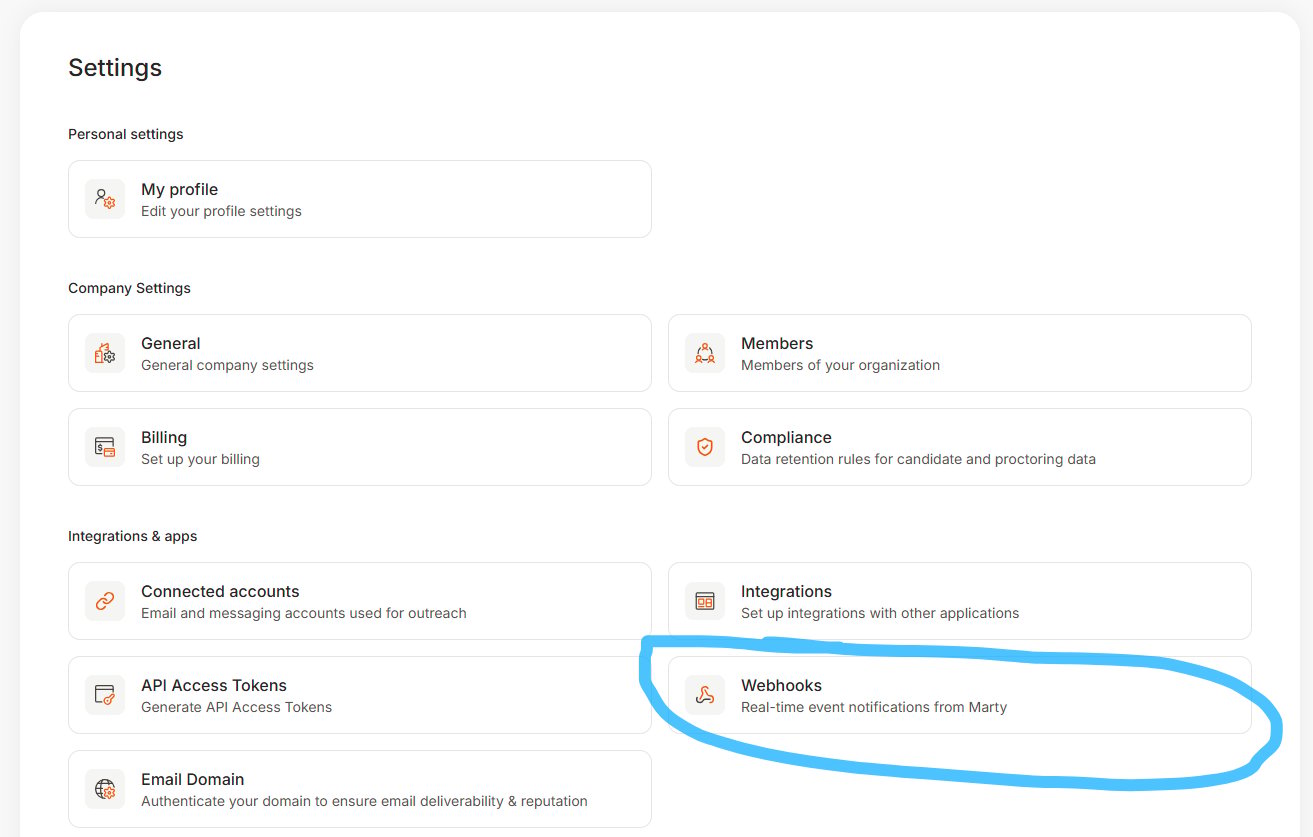Click the Billing card icon
The height and width of the screenshot is (837, 1313).
tap(105, 447)
